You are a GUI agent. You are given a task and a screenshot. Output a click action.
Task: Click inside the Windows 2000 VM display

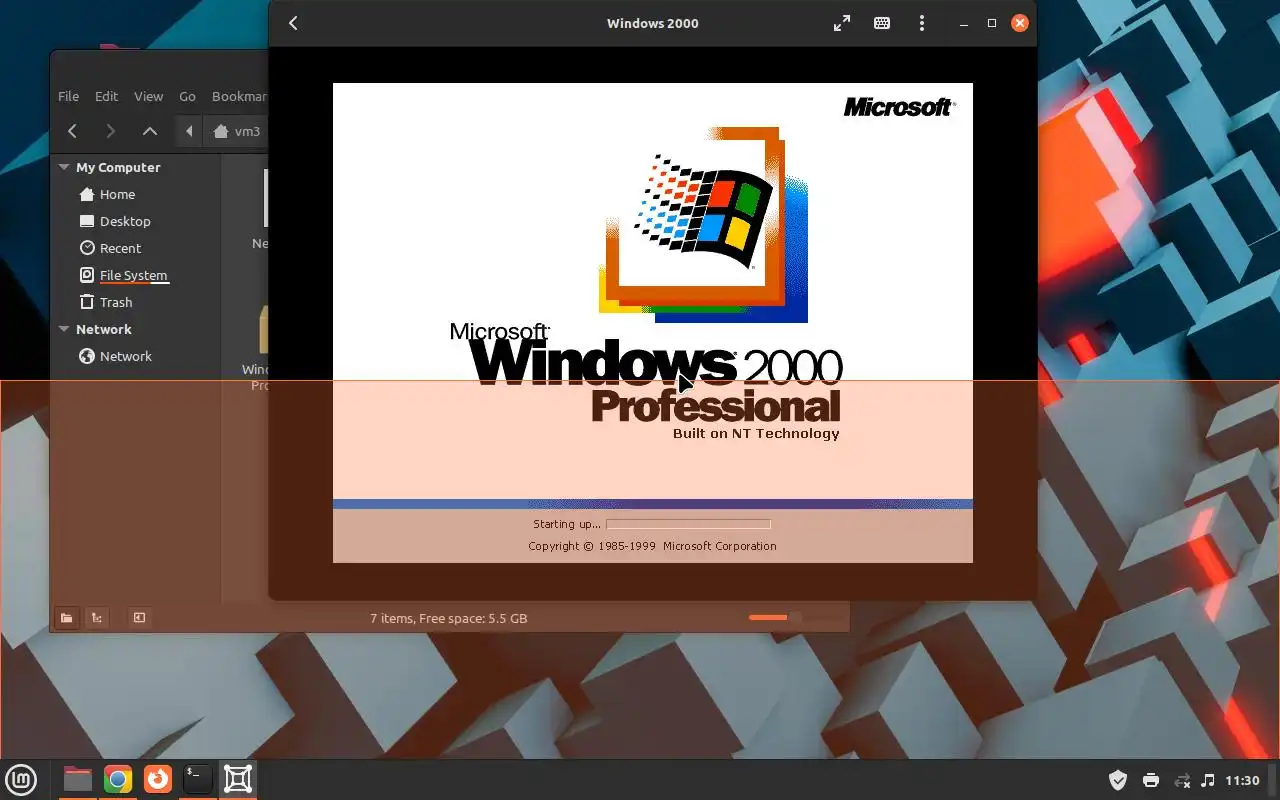[x=652, y=322]
